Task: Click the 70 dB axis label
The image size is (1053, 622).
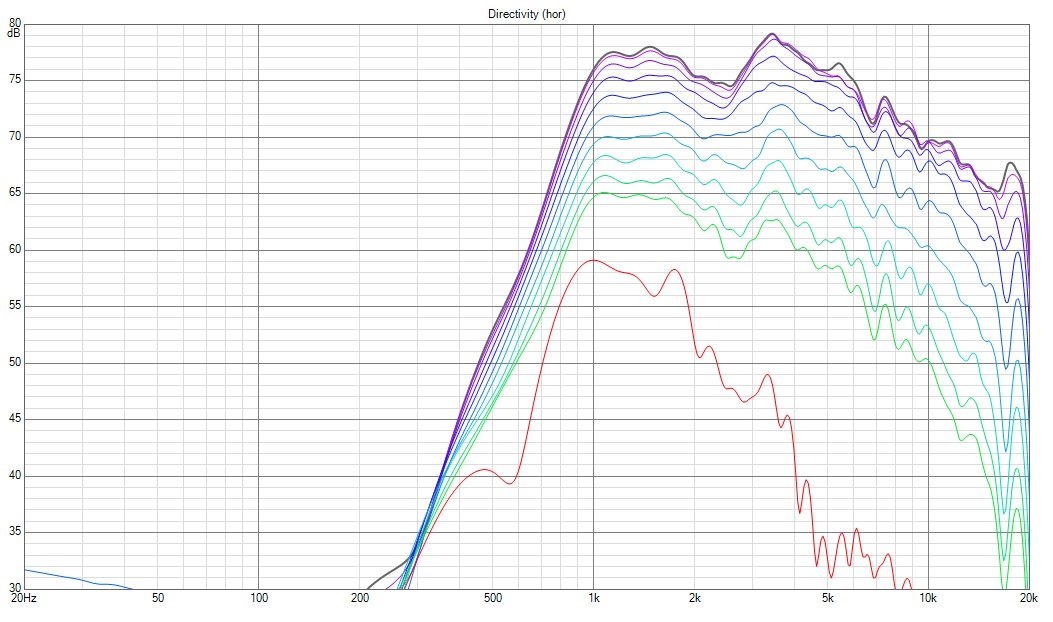Action: click(x=15, y=136)
